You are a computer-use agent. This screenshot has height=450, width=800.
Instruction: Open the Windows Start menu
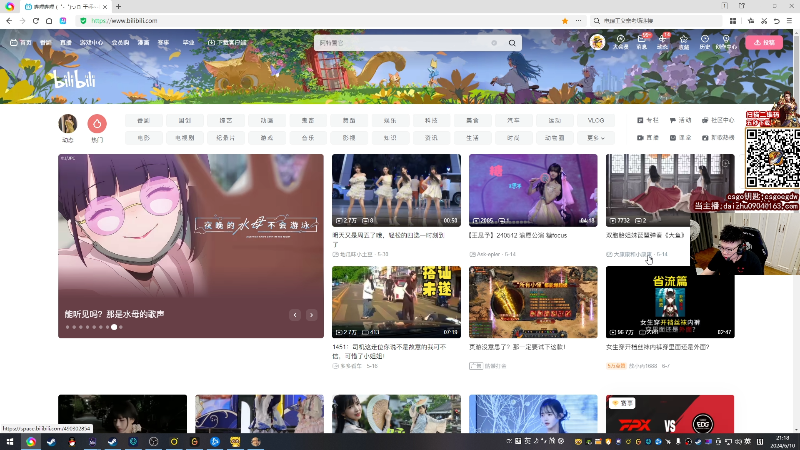click(10, 442)
